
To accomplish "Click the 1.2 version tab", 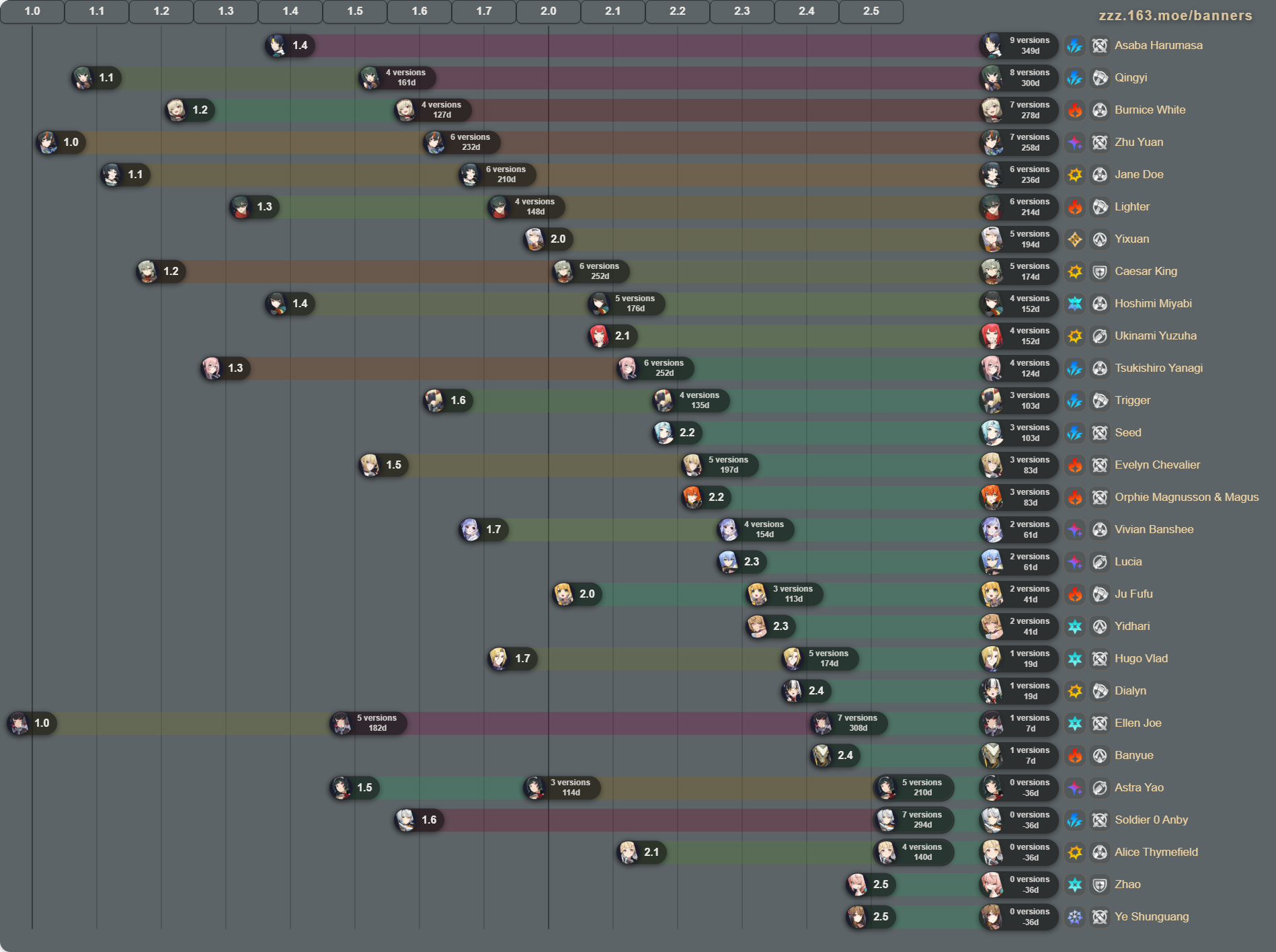I will pos(161,11).
